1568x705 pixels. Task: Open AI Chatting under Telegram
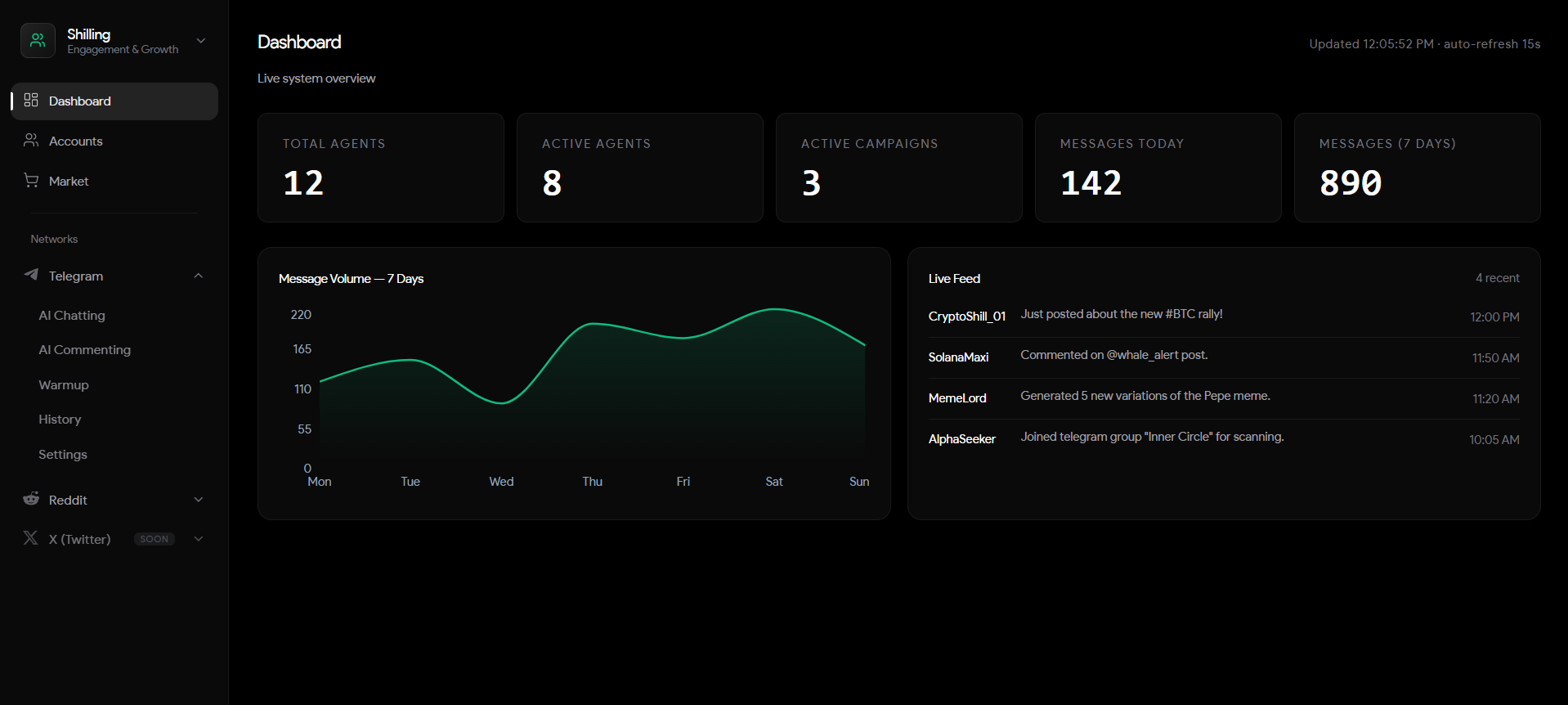click(x=72, y=316)
